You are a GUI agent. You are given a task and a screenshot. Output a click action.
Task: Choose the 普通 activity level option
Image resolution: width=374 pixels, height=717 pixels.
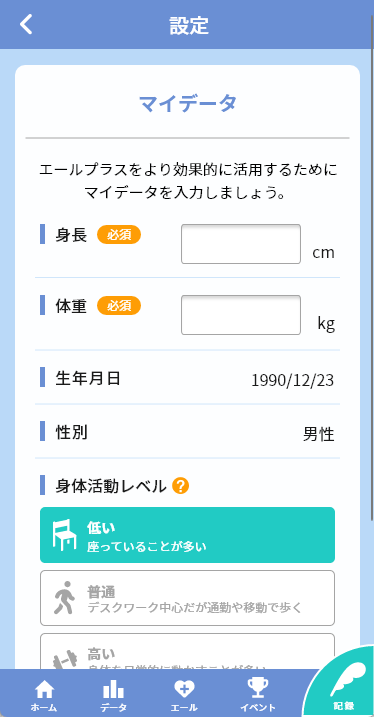pyautogui.click(x=187, y=598)
